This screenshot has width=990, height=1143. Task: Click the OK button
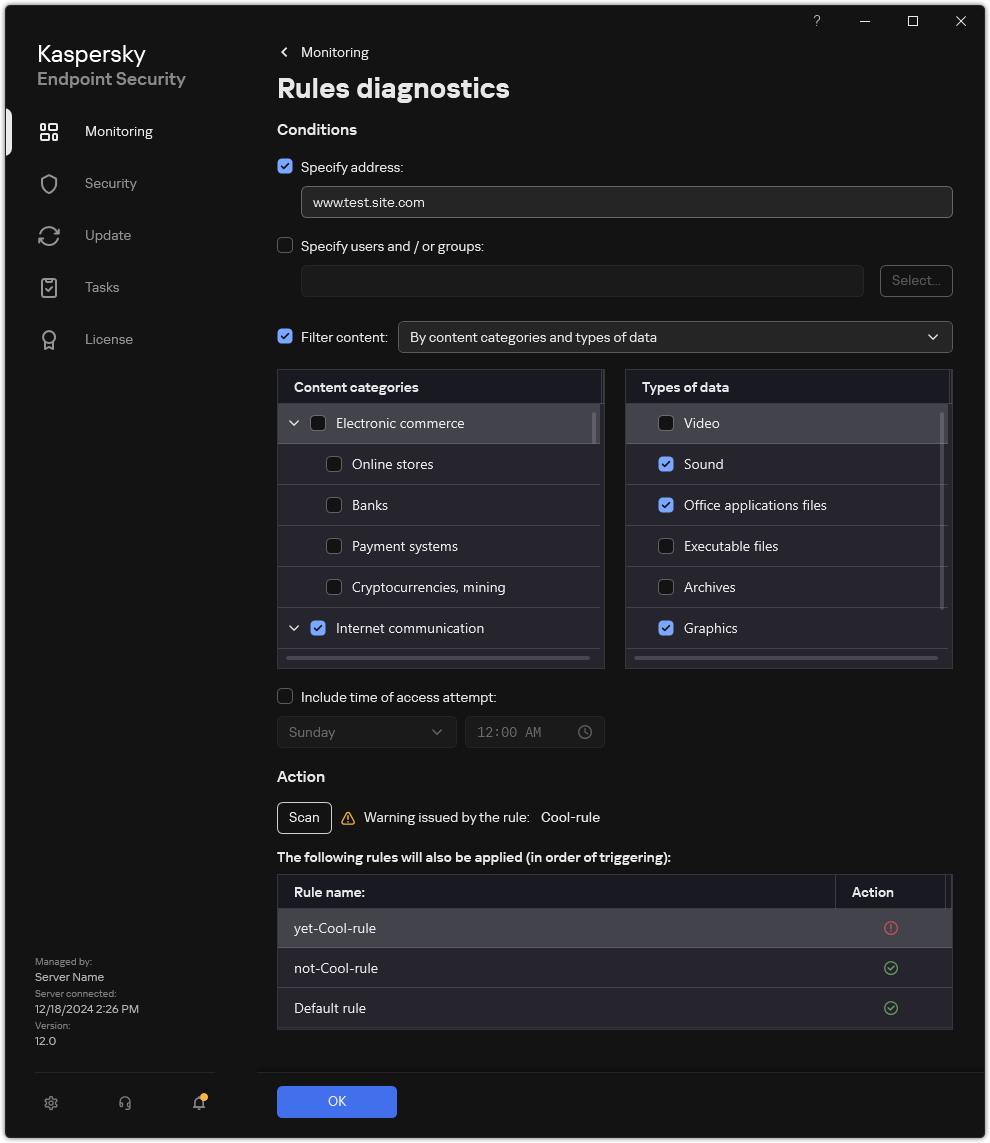pos(337,1101)
